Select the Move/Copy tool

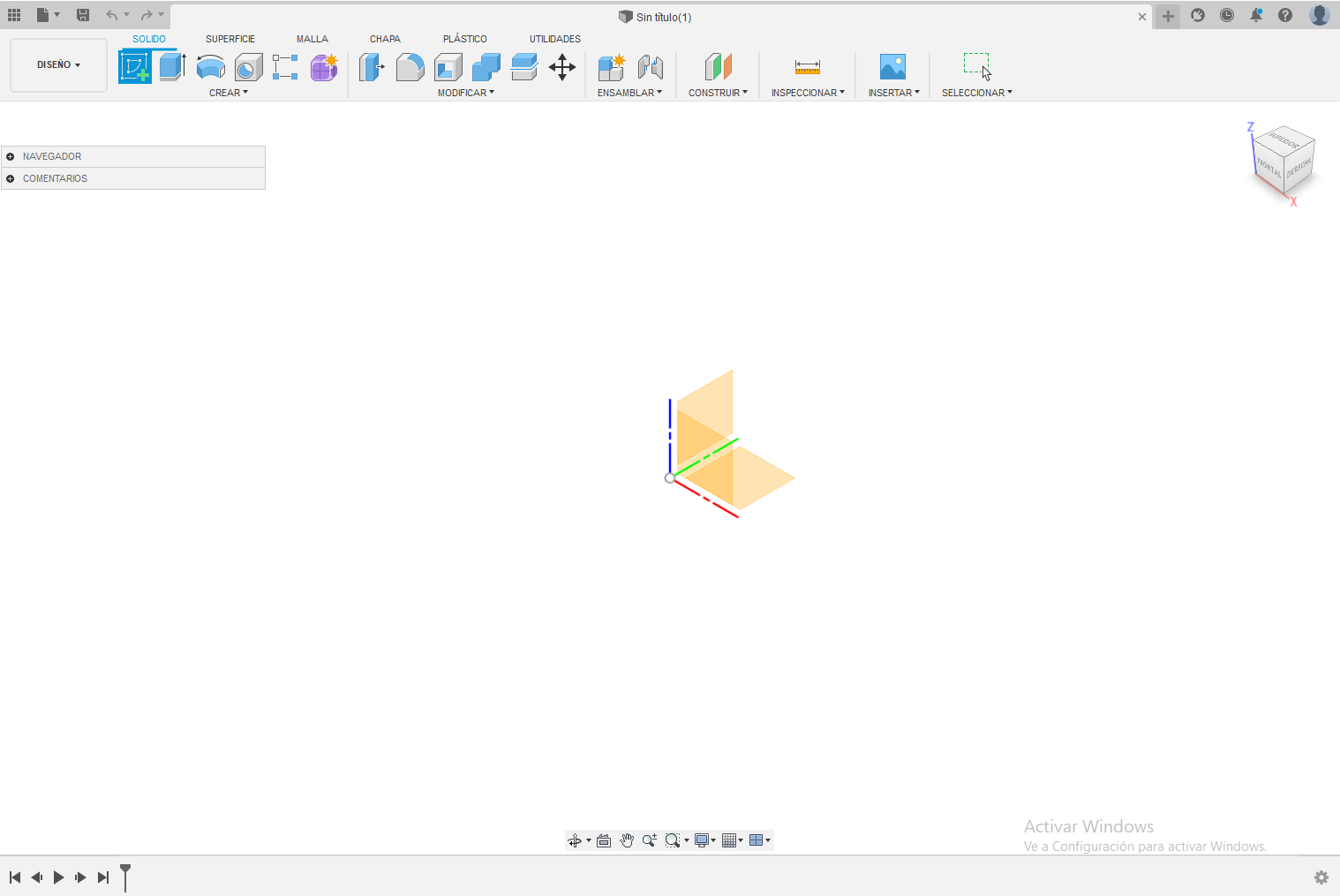click(562, 67)
